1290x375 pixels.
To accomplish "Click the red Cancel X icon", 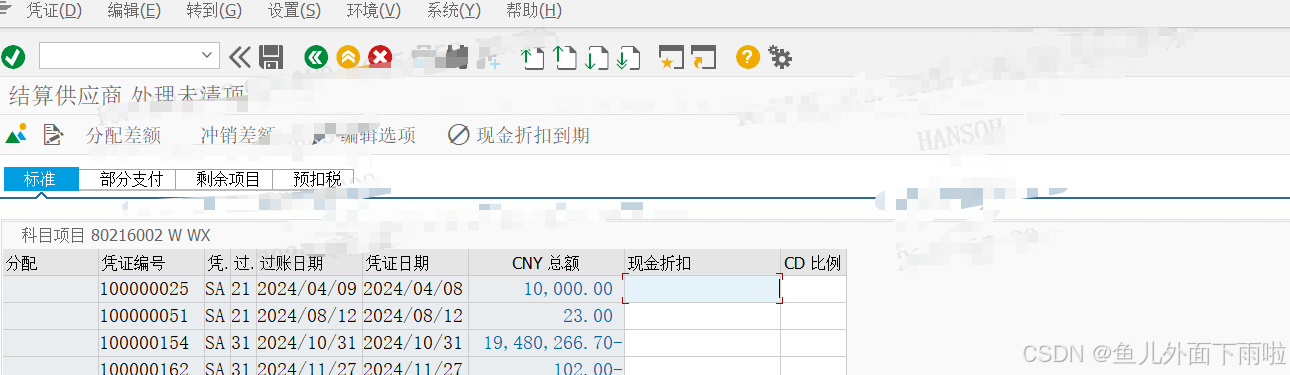I will [x=380, y=57].
